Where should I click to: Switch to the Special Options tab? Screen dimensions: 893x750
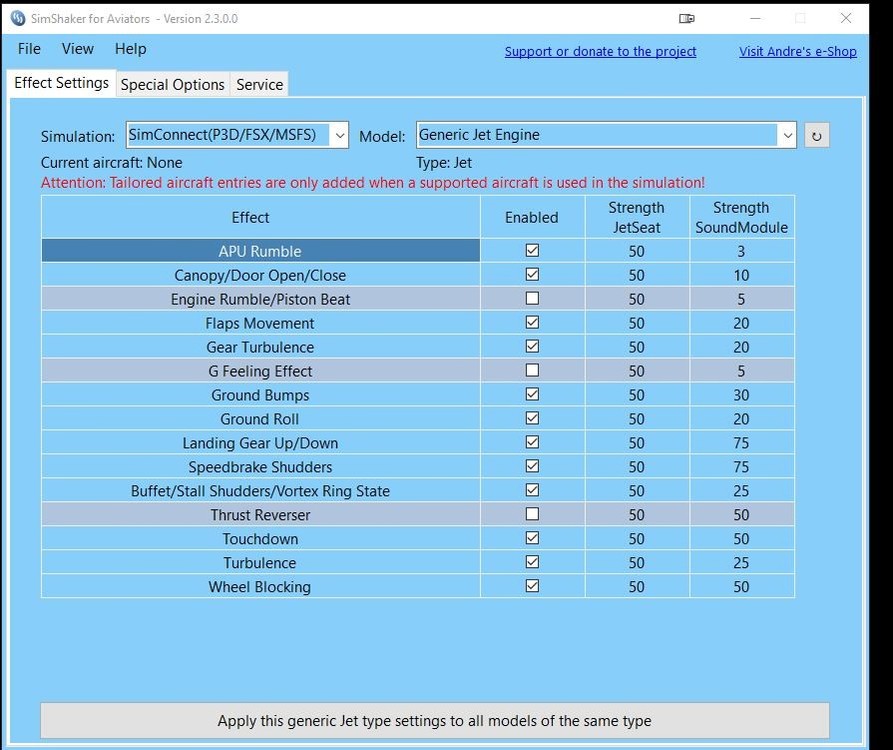click(172, 85)
